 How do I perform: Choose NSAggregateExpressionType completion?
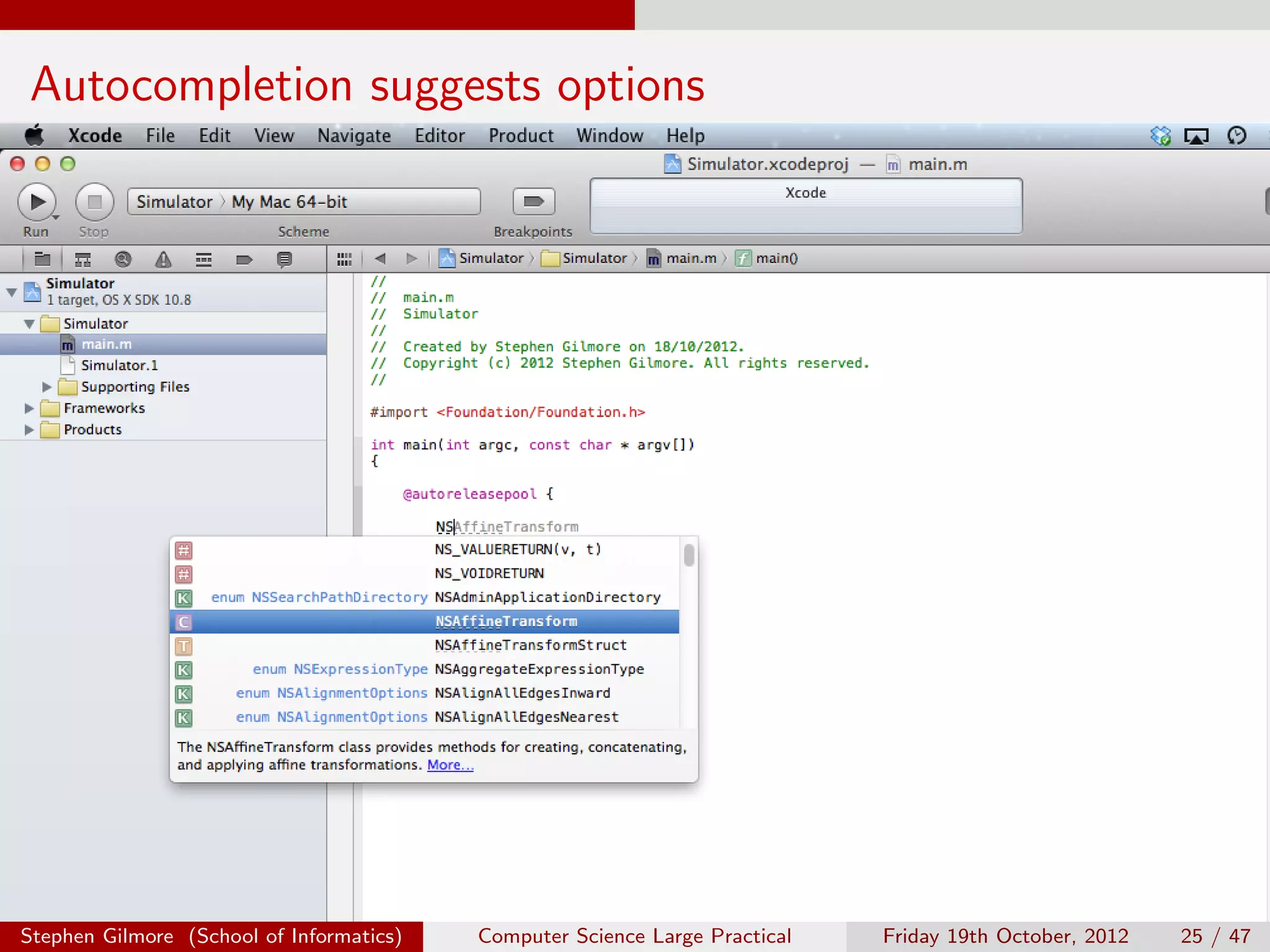point(425,669)
